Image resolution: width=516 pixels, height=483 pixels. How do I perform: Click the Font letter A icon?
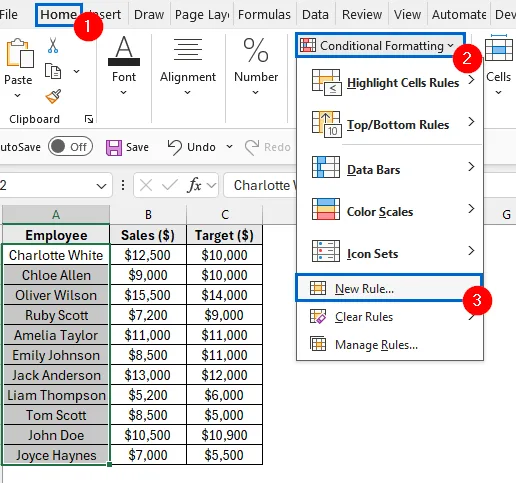[x=124, y=50]
